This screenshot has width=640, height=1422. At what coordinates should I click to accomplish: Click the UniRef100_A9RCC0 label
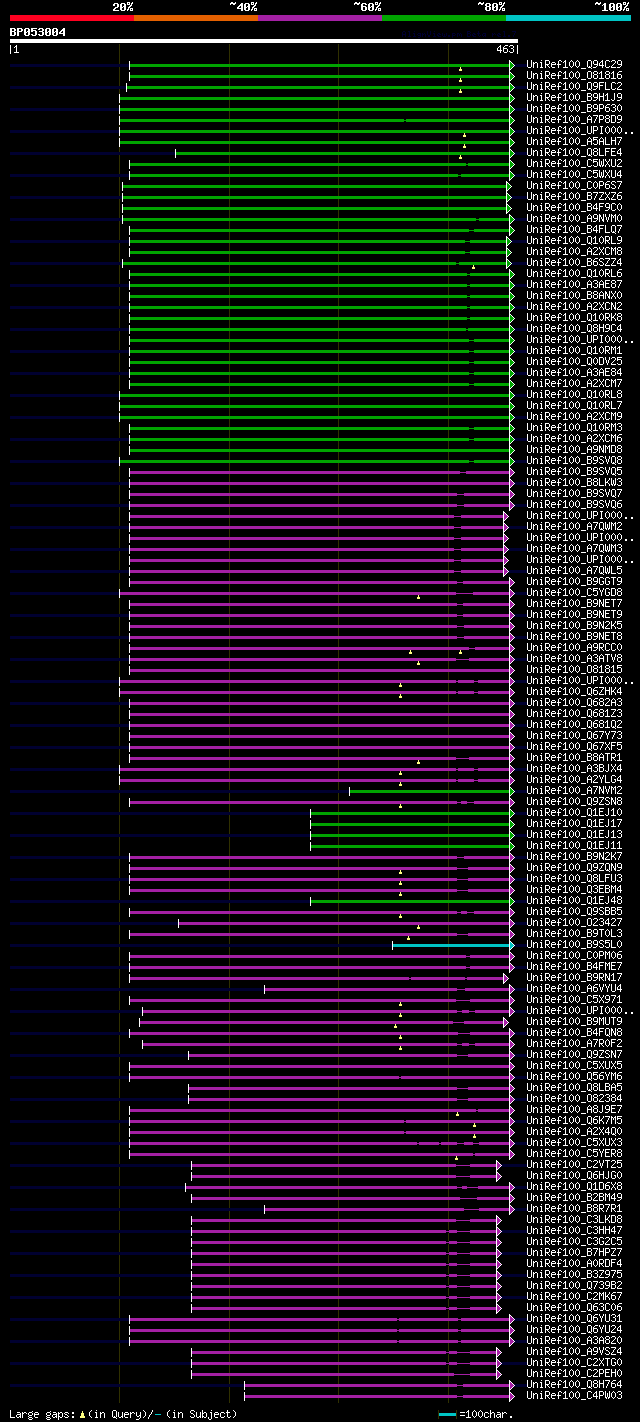coord(574,648)
